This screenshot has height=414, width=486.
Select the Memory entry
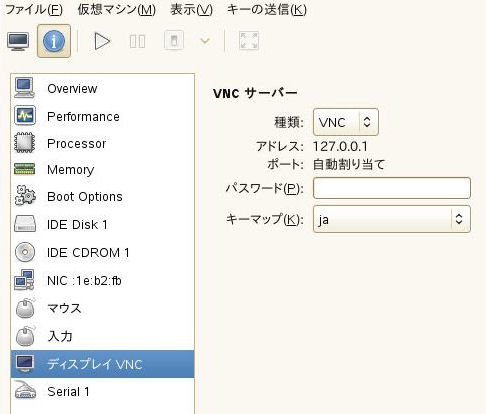(102, 169)
